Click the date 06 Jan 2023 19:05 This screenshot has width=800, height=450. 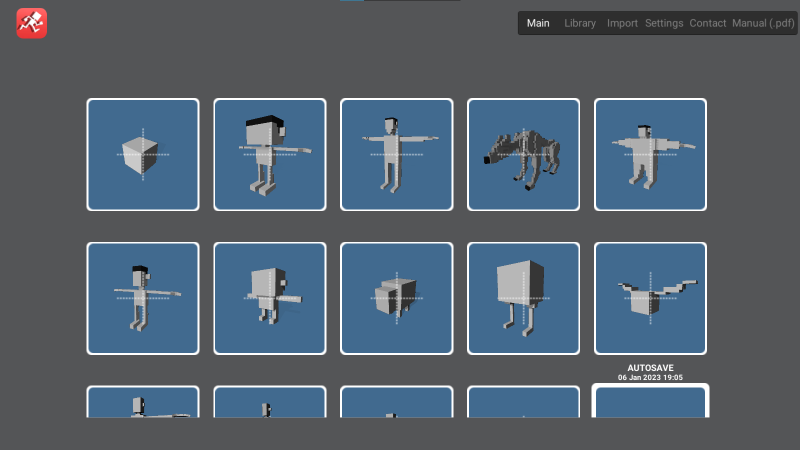pos(651,378)
